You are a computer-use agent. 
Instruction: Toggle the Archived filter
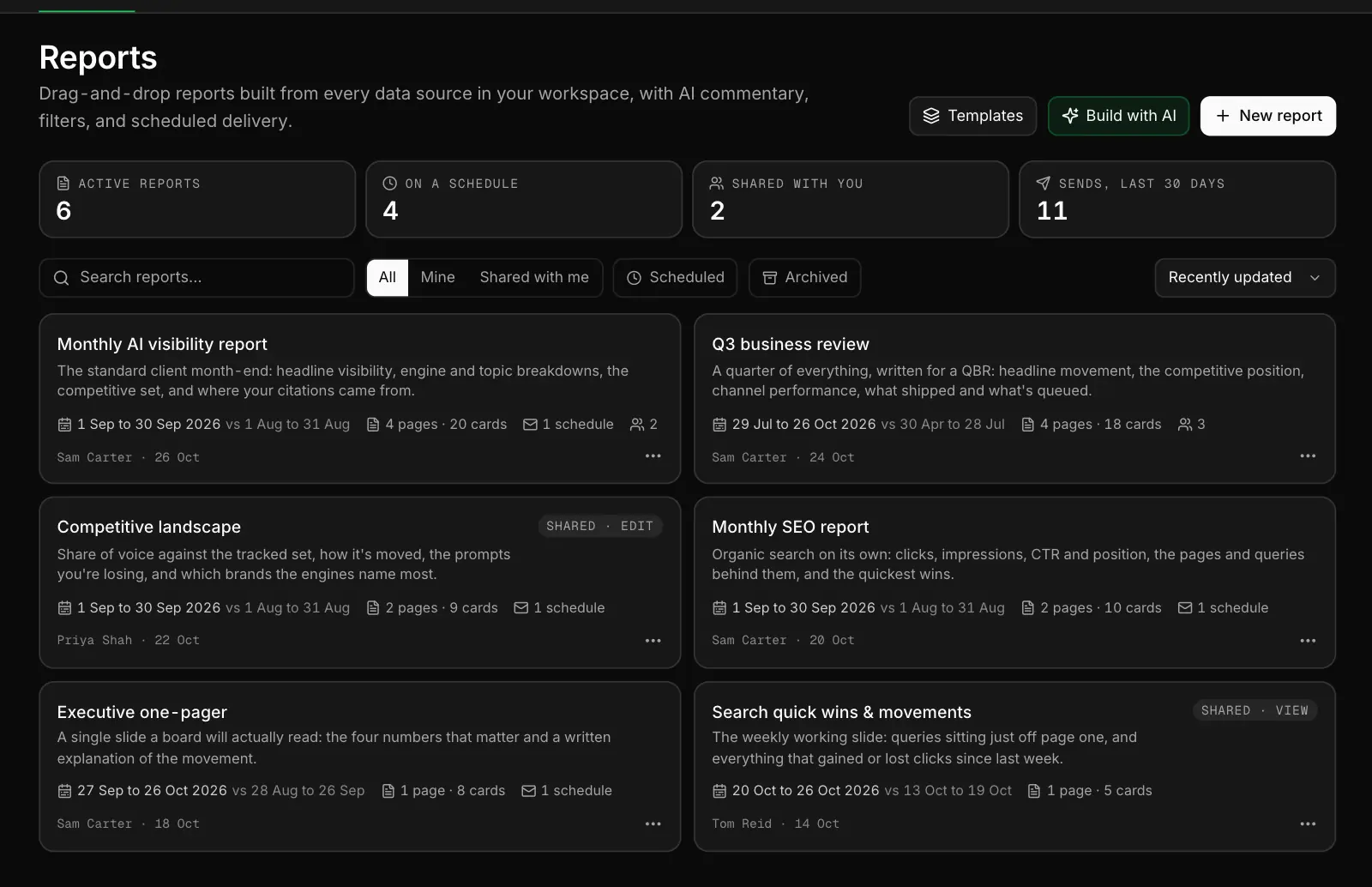tap(804, 278)
